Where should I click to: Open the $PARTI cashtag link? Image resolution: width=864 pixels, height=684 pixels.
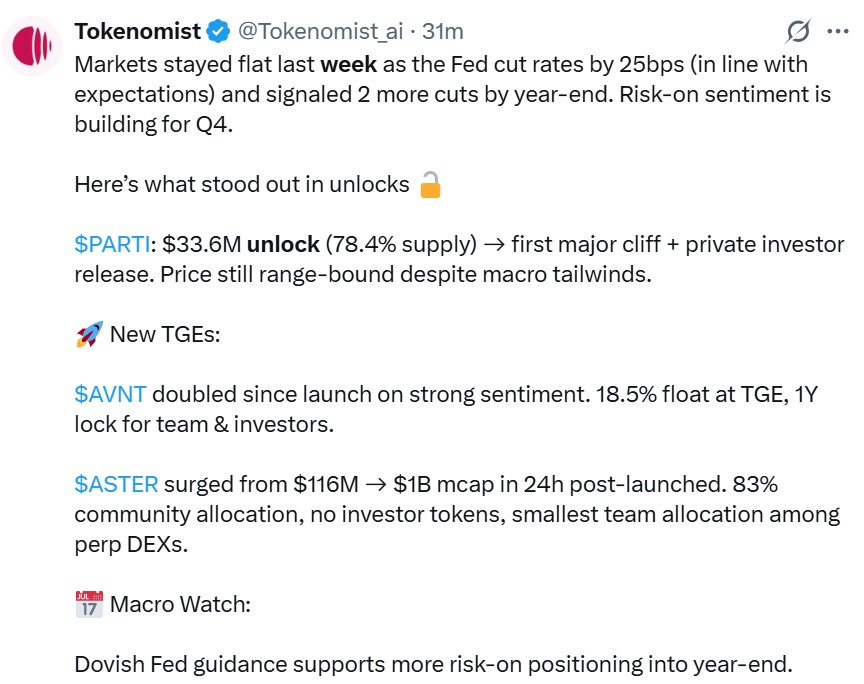coord(111,244)
